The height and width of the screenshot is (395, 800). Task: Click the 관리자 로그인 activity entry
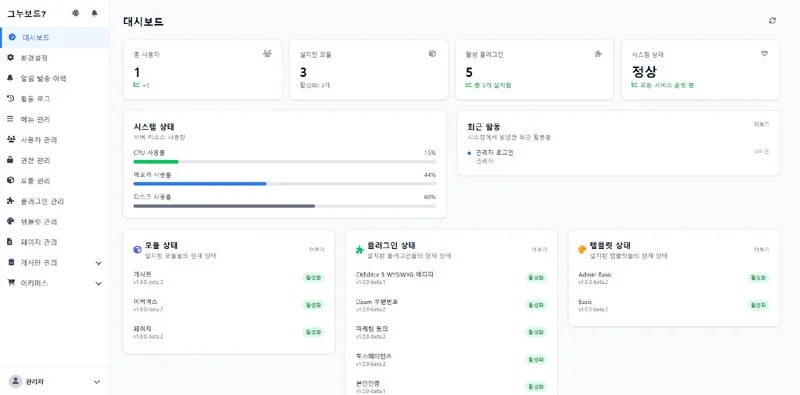coord(494,153)
